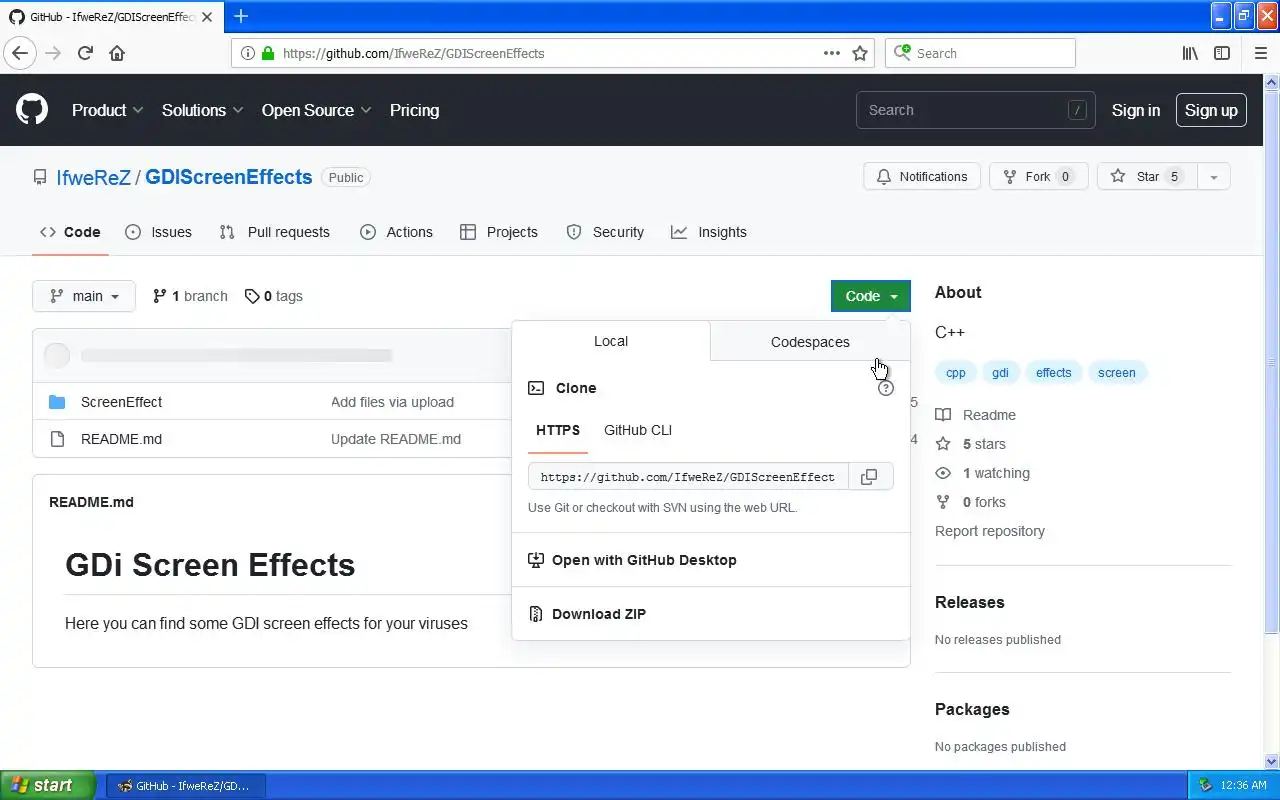Bookmark this page with the star icon
1280x800 pixels.
tap(860, 53)
